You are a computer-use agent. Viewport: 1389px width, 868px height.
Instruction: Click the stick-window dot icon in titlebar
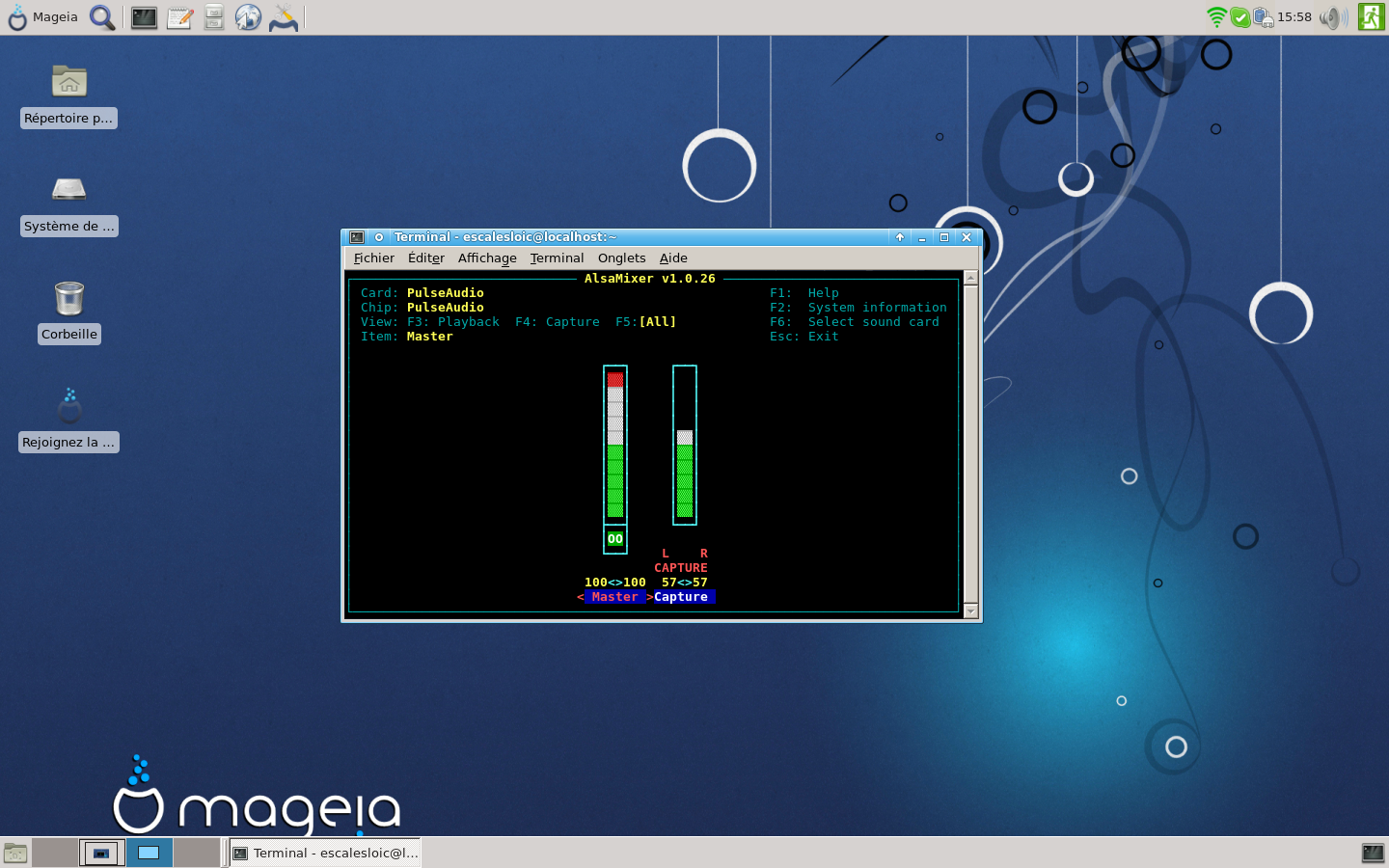pyautogui.click(x=379, y=237)
